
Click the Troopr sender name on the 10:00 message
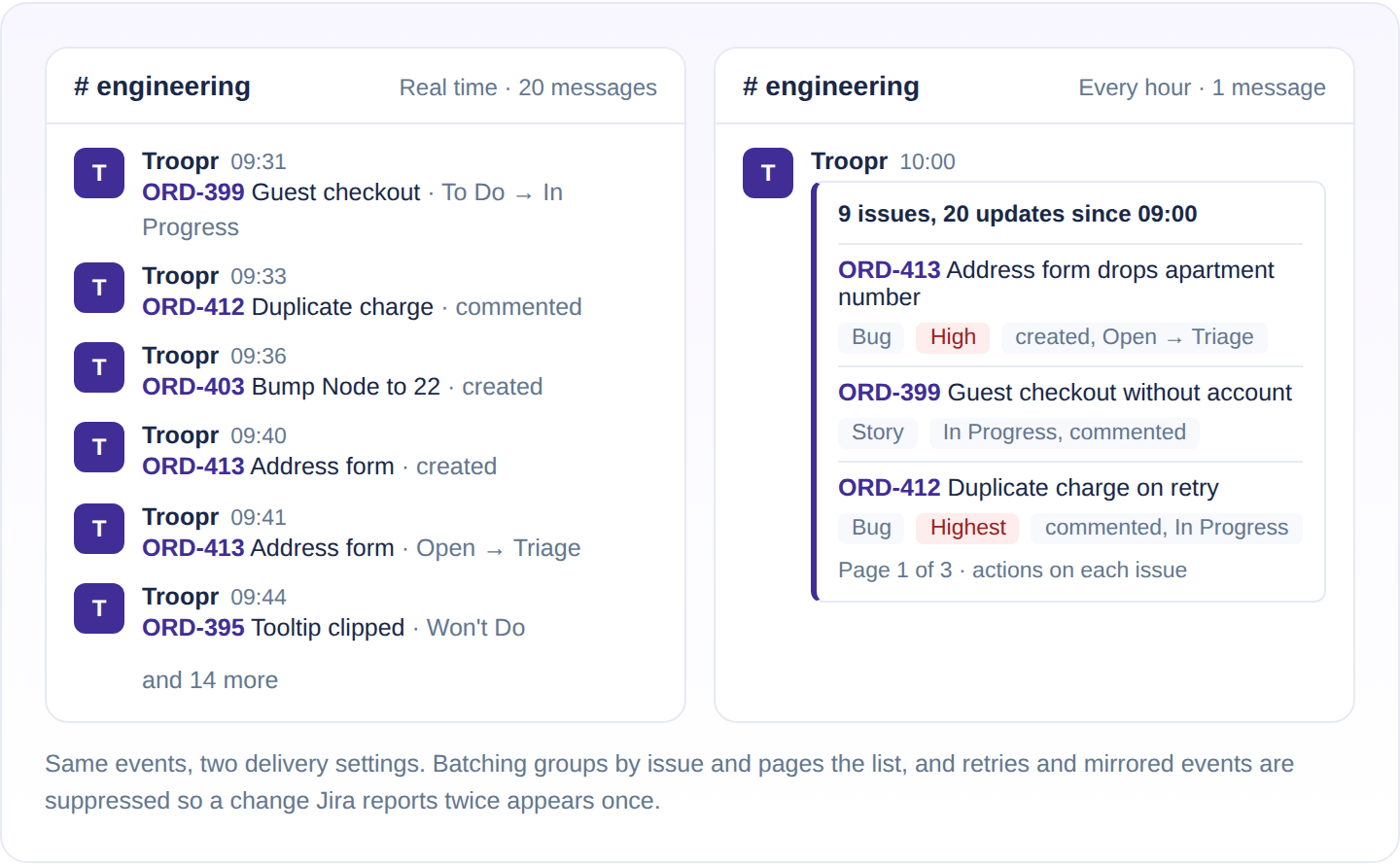coord(850,161)
